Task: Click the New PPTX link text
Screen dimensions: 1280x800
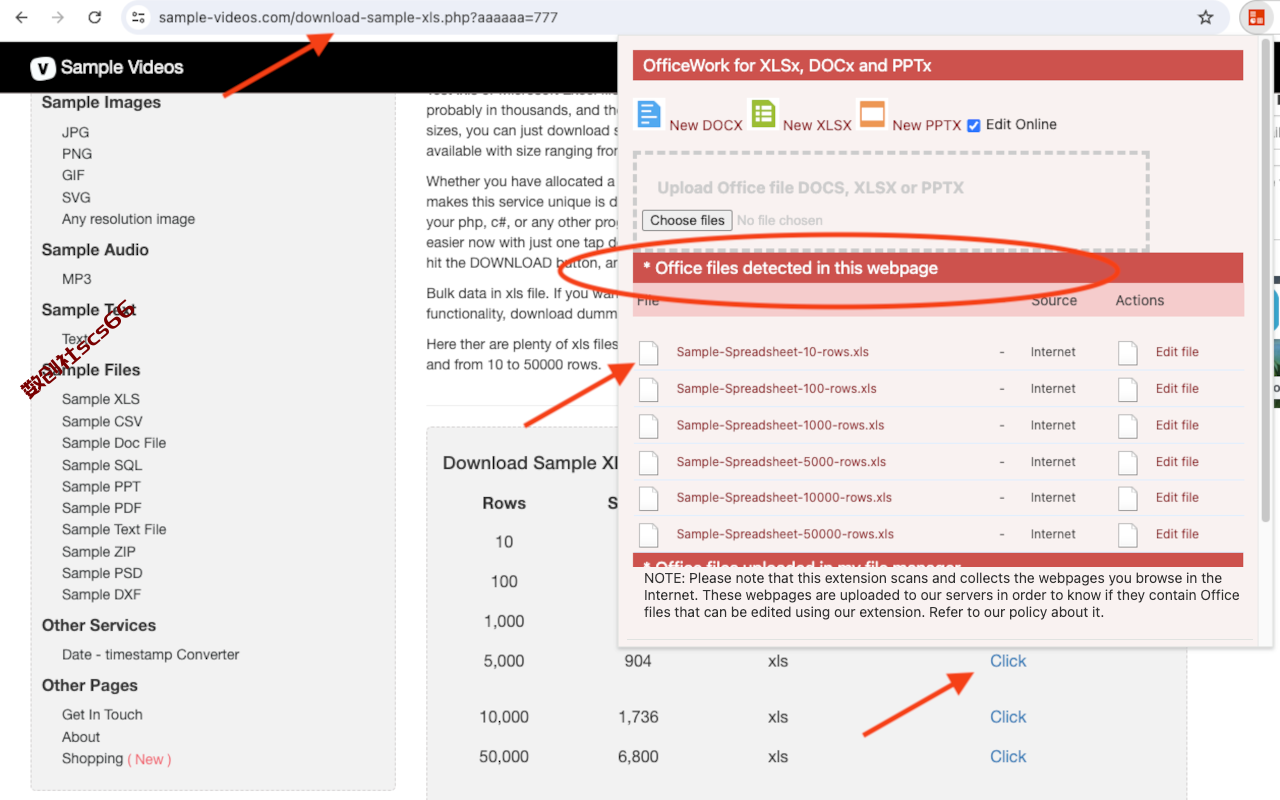Action: (927, 125)
